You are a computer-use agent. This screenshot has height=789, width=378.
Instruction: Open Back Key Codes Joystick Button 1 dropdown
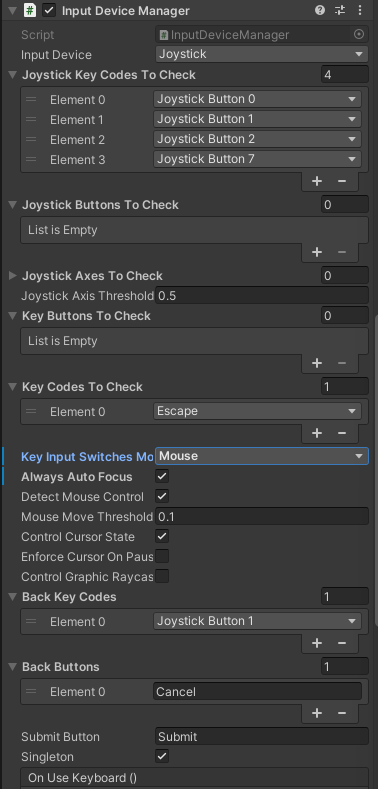click(257, 621)
